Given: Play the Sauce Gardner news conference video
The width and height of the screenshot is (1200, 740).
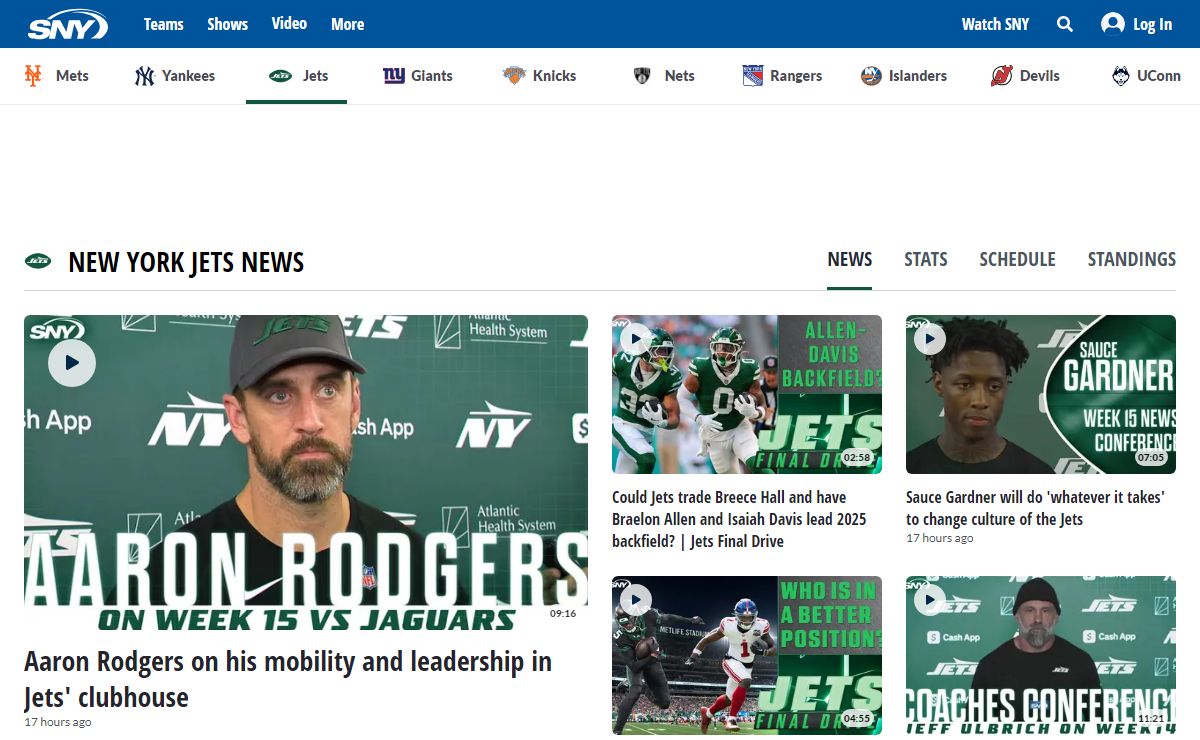Looking at the screenshot, I should (930, 339).
